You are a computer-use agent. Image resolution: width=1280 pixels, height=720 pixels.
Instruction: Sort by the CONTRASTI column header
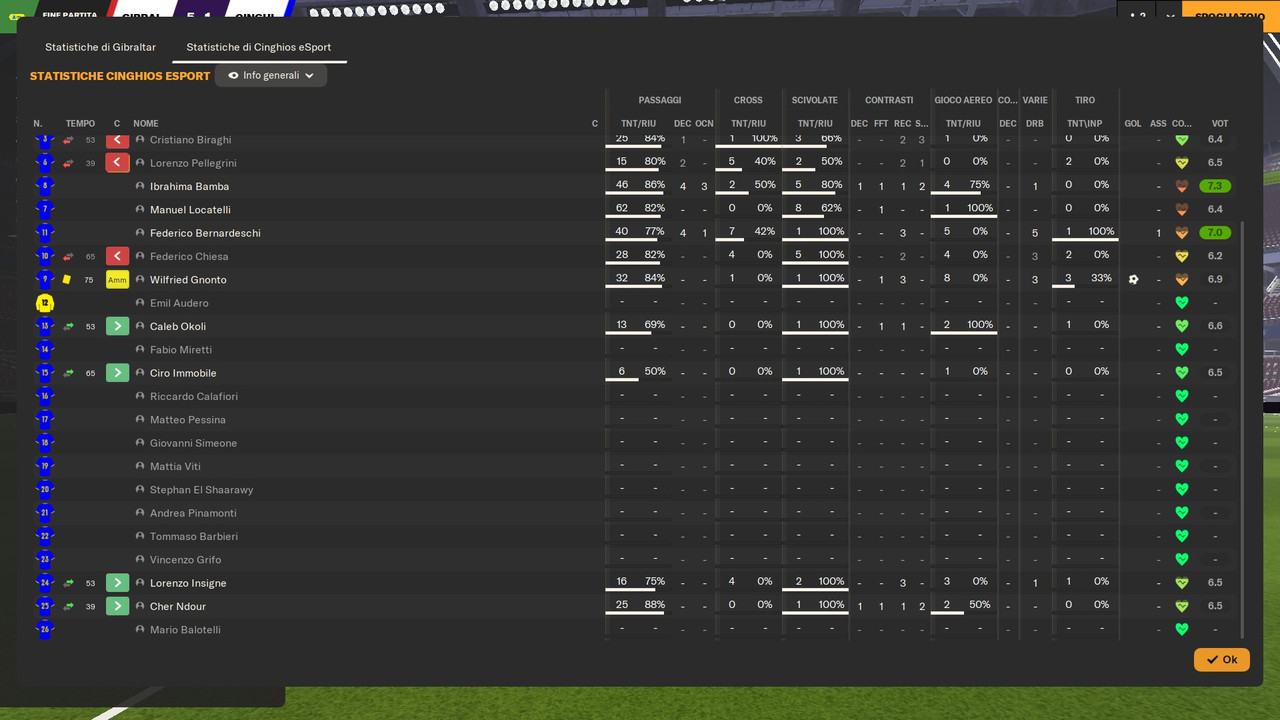pos(889,100)
